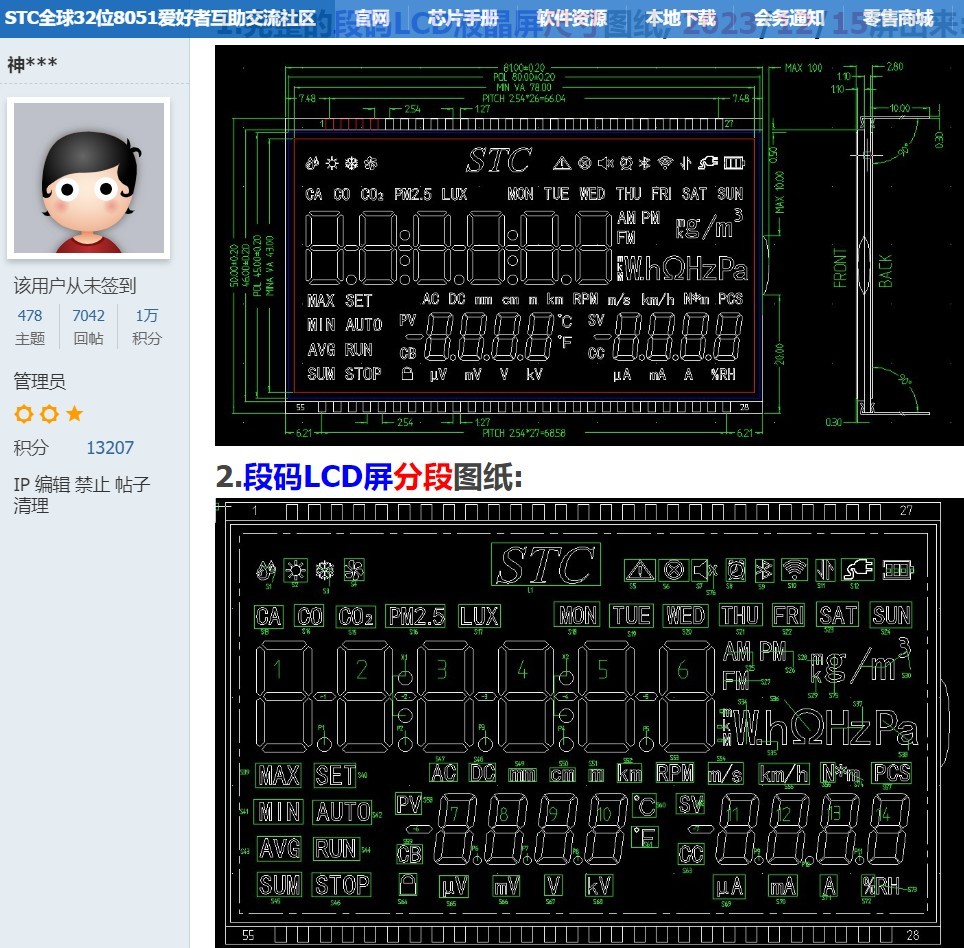Screen dimensions: 964x948
Task: Click the 管理员 user group link
Action: point(39,381)
